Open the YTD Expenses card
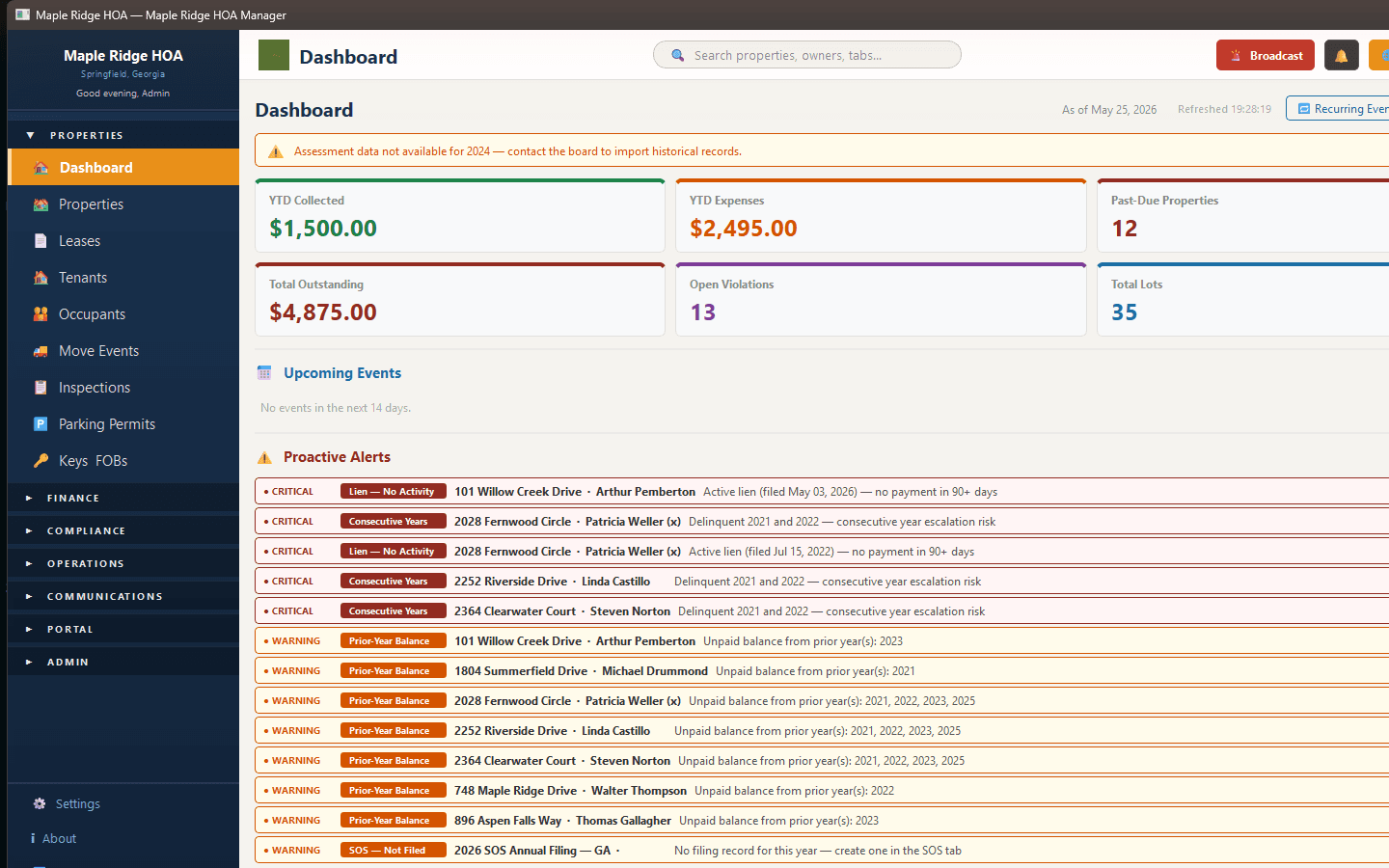1389x868 pixels. click(x=881, y=216)
